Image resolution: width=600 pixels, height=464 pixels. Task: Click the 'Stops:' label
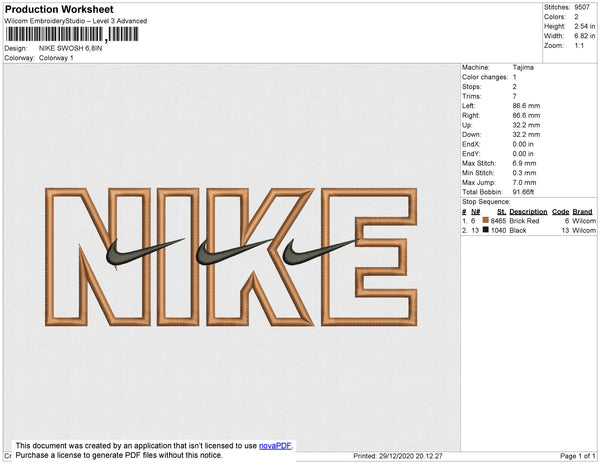click(472, 86)
